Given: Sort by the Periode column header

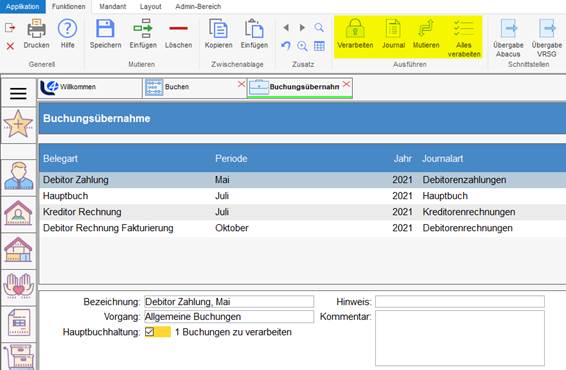Looking at the screenshot, I should coord(231,158).
